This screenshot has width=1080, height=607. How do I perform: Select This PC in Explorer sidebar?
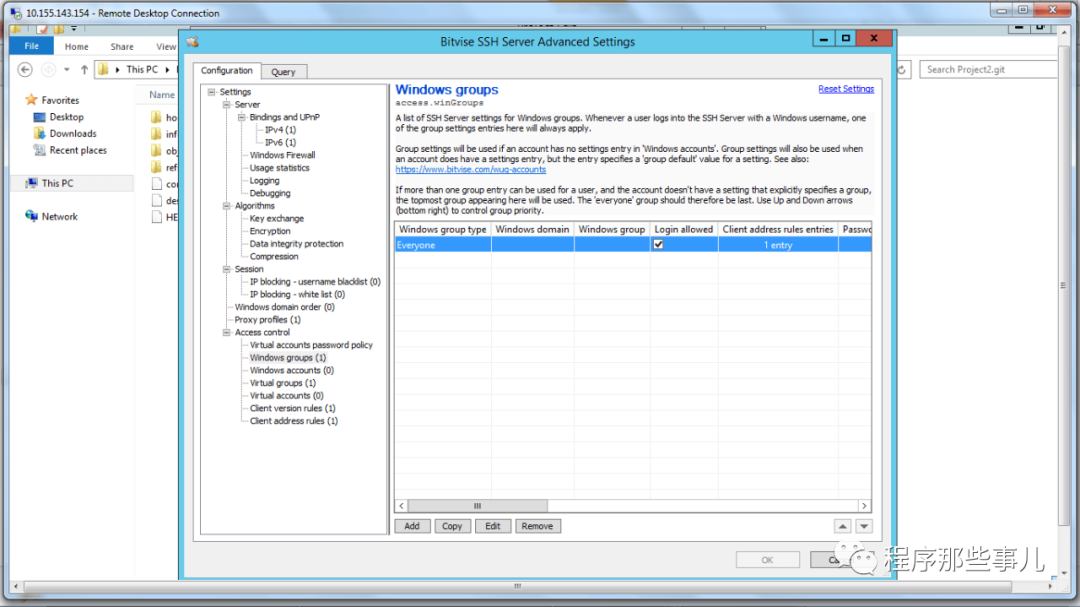click(57, 183)
